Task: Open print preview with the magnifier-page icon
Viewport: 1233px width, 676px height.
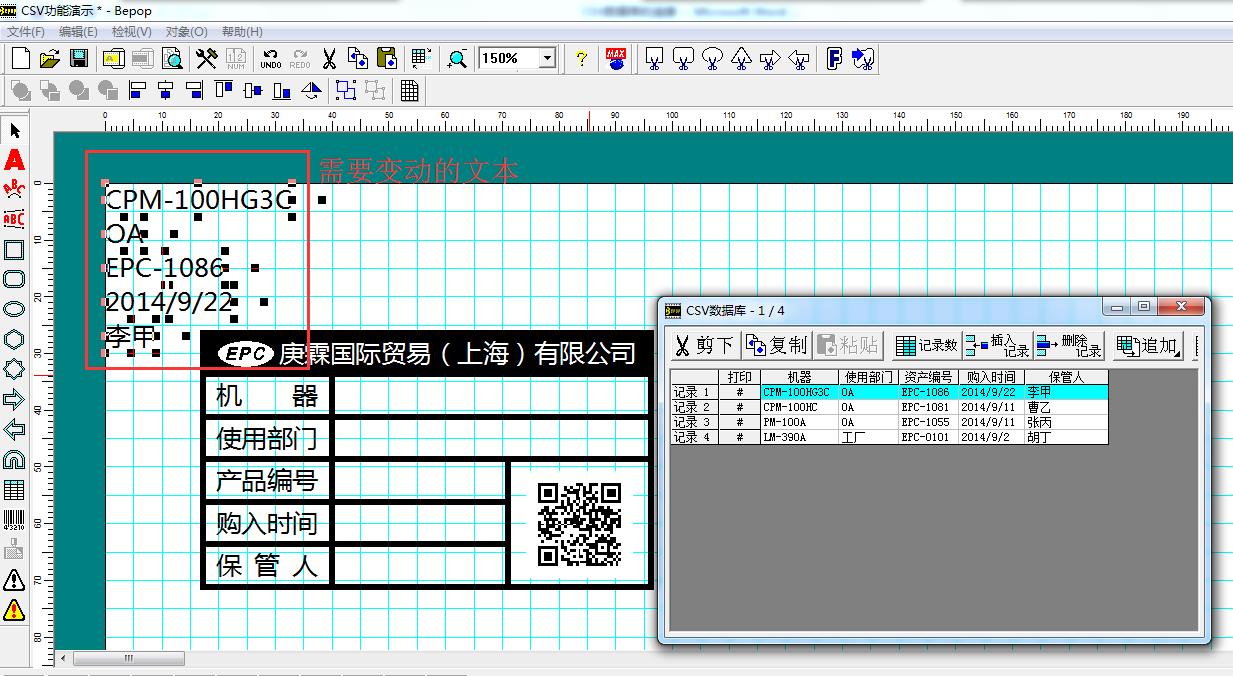Action: [172, 58]
